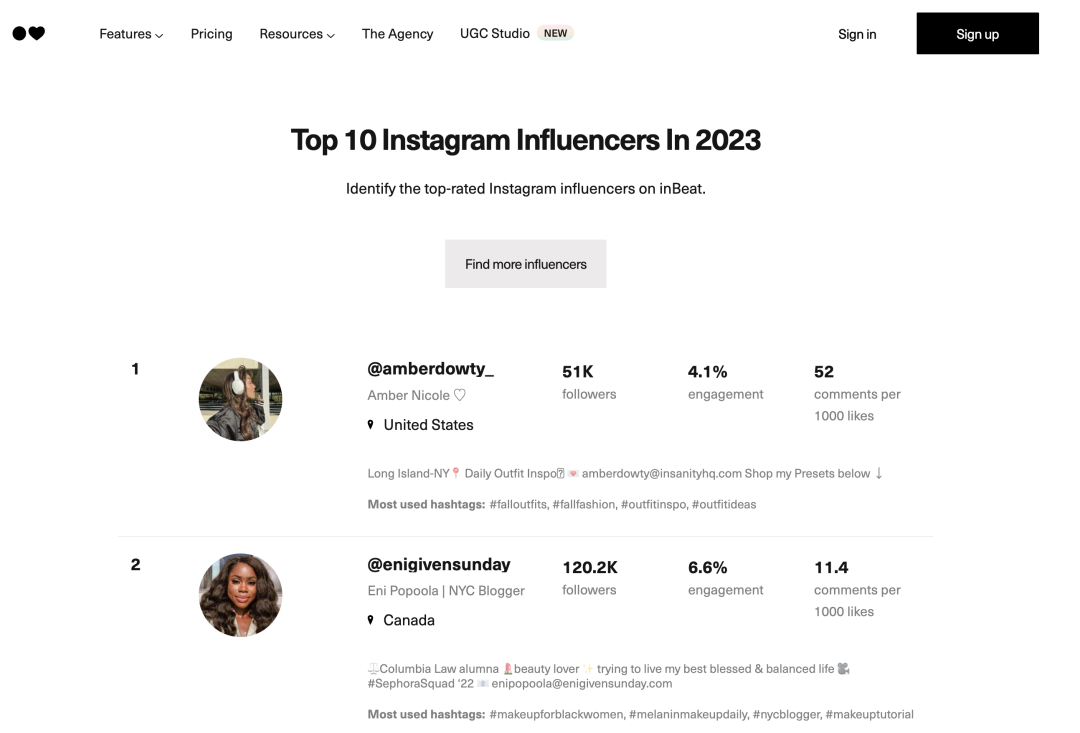1080x733 pixels.
Task: Click the Find more influencers button
Action: tap(525, 264)
